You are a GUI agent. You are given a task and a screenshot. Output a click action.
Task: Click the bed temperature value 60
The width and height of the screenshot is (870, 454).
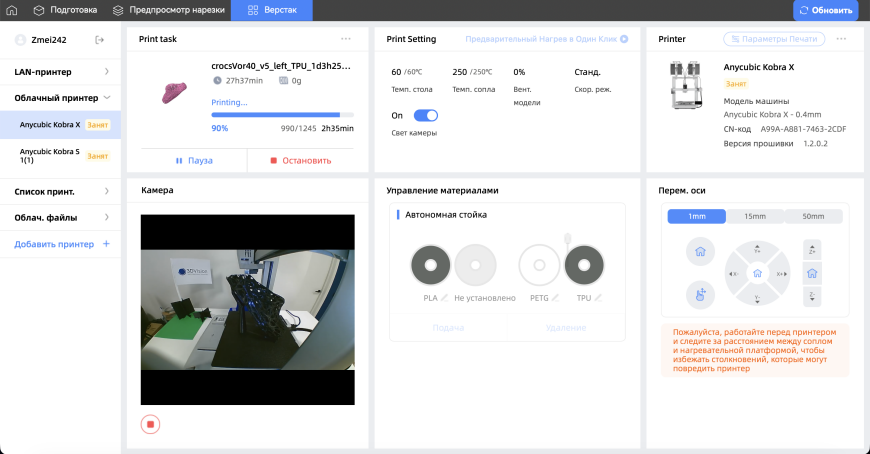pos(396,72)
